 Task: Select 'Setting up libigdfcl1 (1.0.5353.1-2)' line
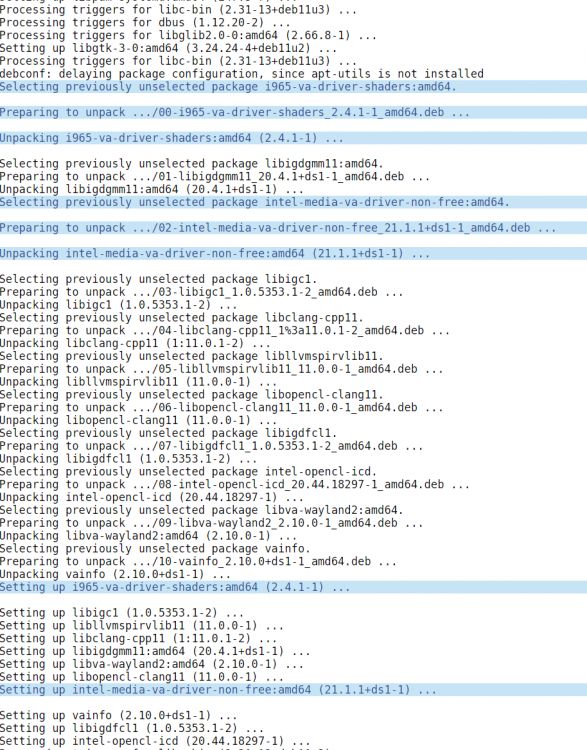[x=132, y=728]
